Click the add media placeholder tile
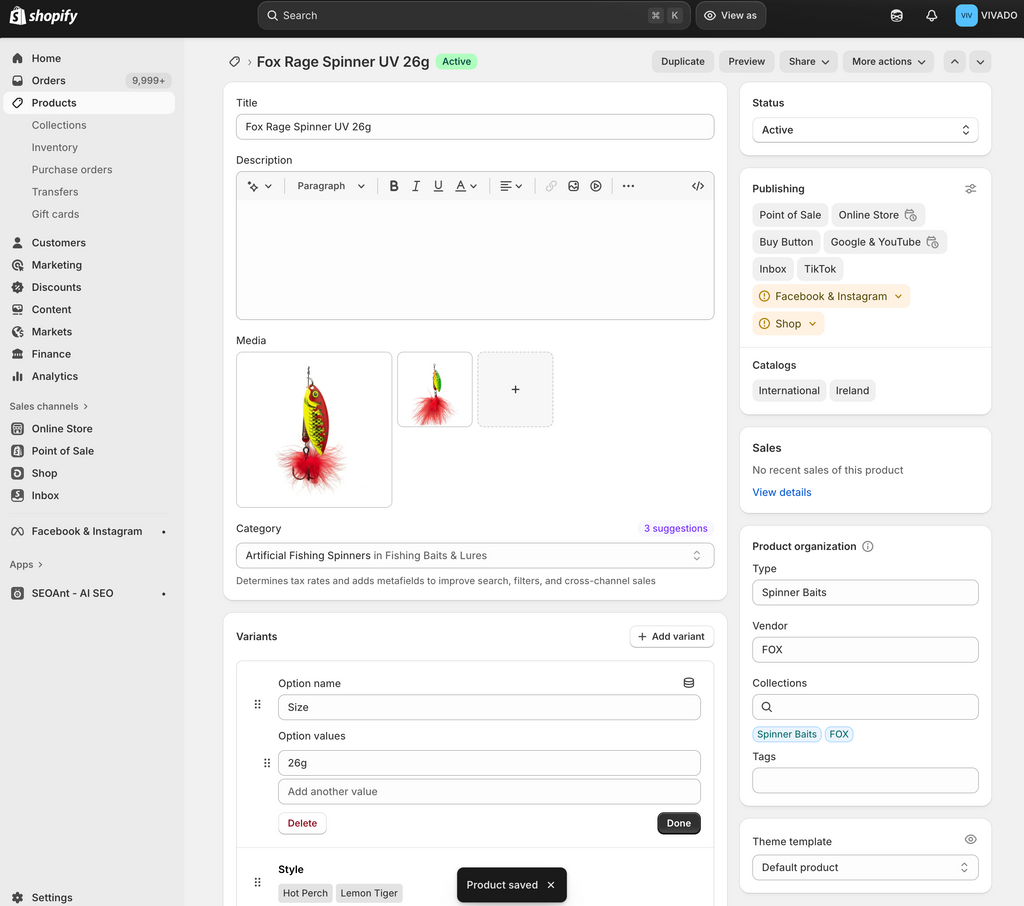Image resolution: width=1024 pixels, height=906 pixels. pos(515,389)
